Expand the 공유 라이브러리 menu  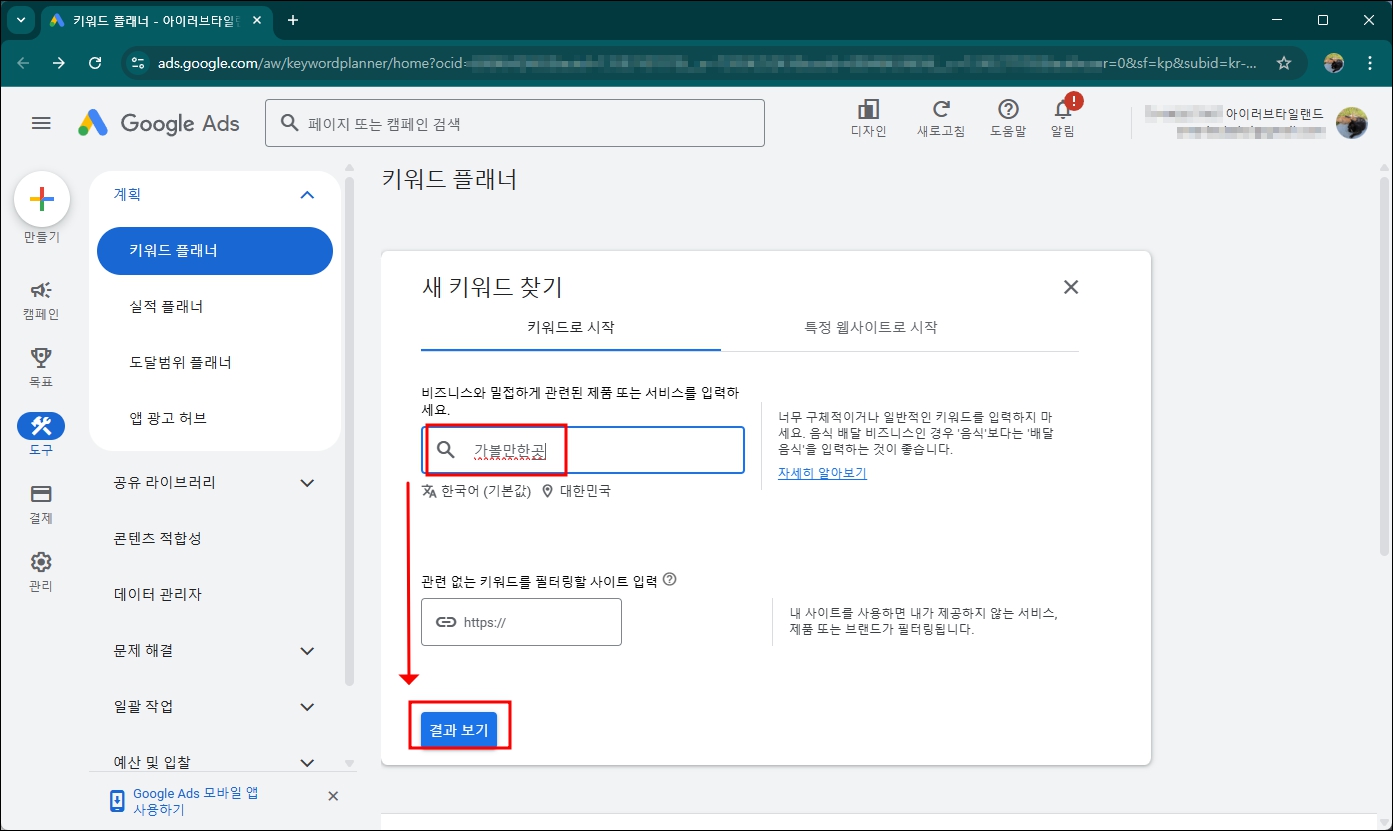tap(309, 482)
